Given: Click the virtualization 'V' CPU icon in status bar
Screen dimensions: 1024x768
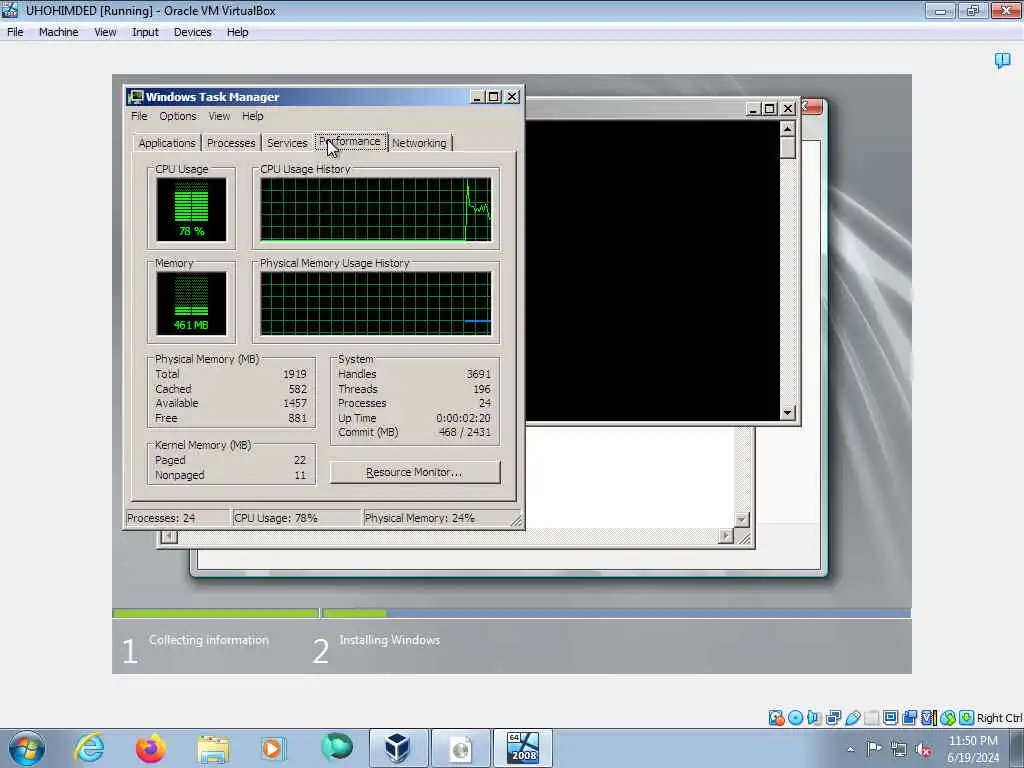Looking at the screenshot, I should click(x=929, y=718).
